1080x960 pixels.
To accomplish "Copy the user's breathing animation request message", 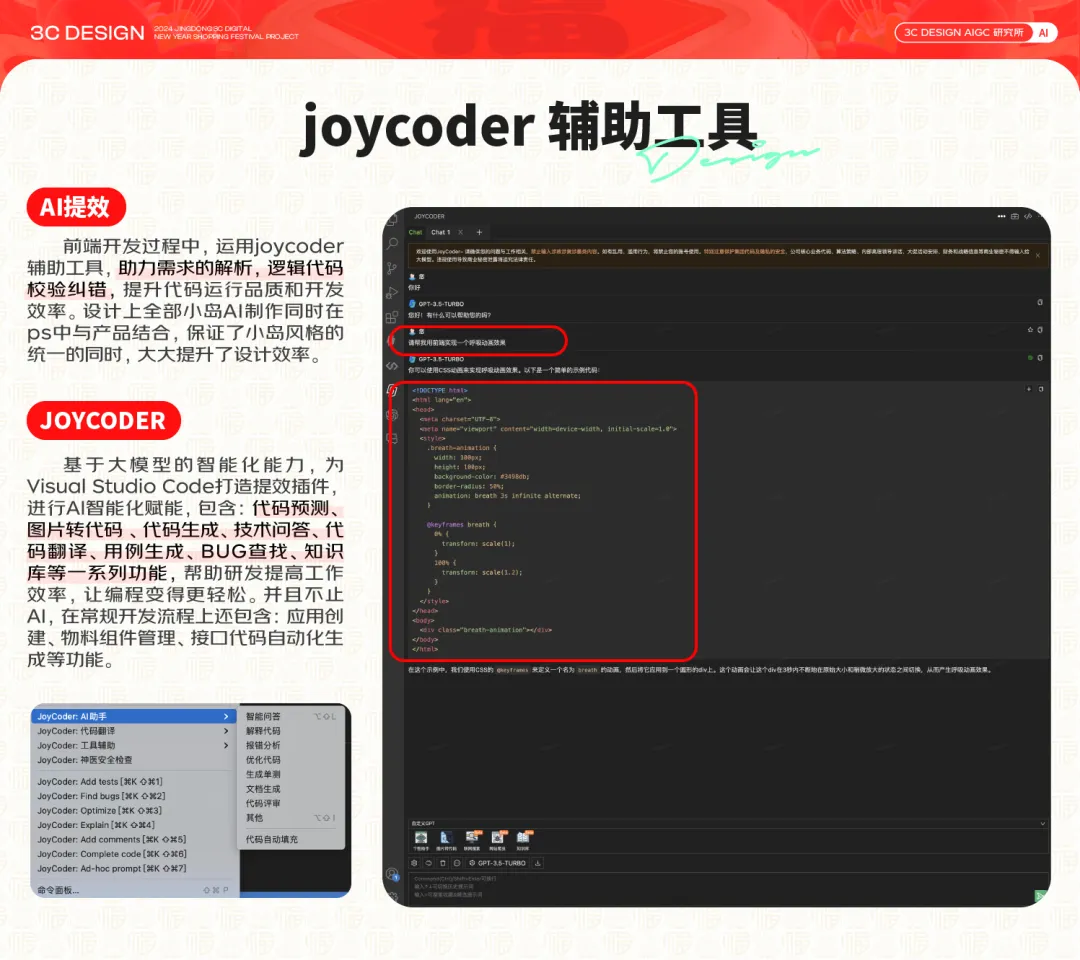I will tap(1040, 330).
